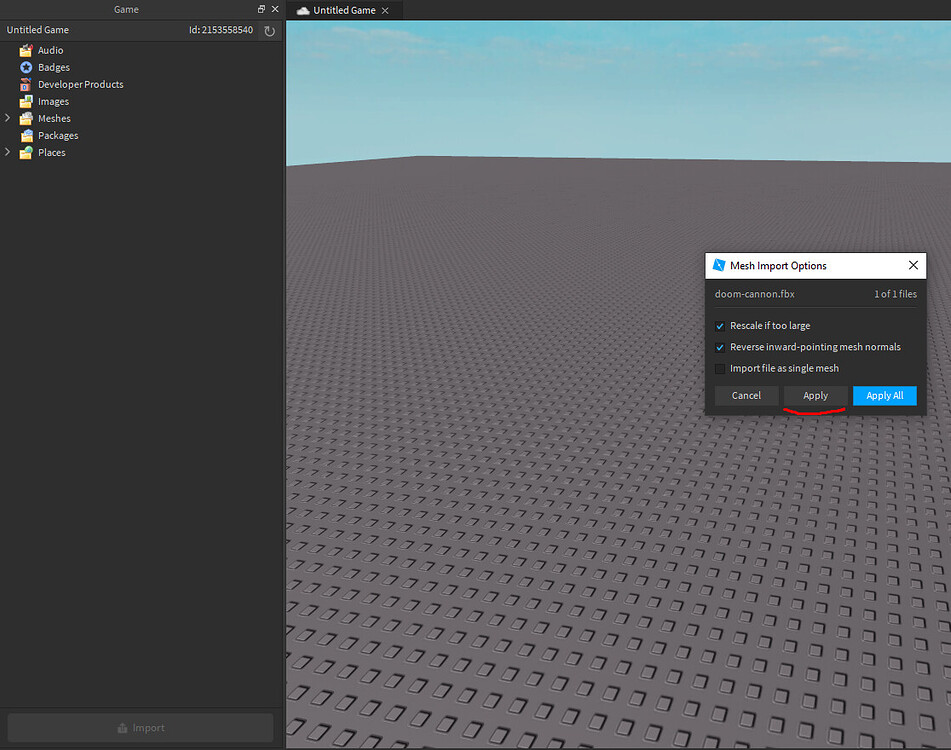Toggle Rescale if too large checkbox
This screenshot has height=750, width=951.
tap(720, 326)
